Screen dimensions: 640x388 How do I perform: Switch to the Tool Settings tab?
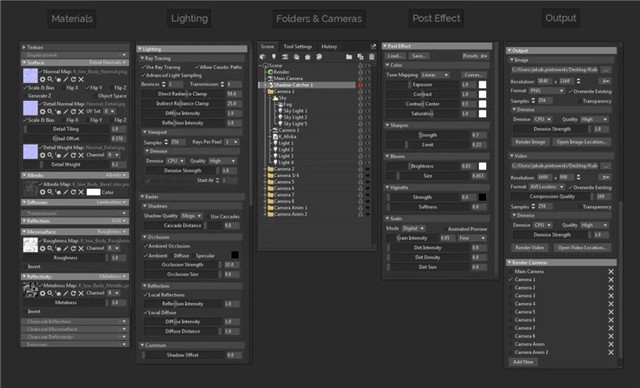click(298, 47)
